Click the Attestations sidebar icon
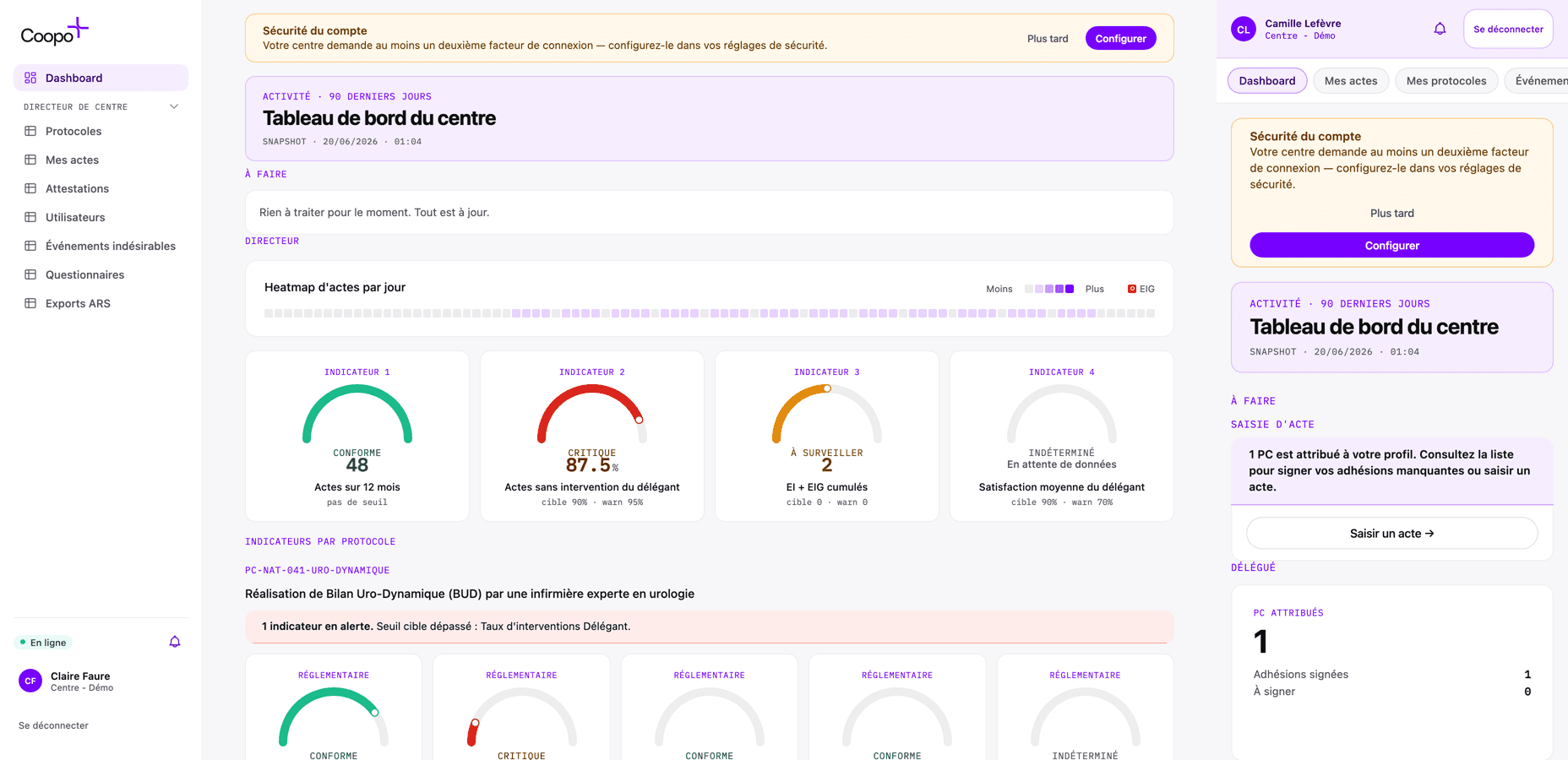Image resolution: width=1568 pixels, height=760 pixels. [x=30, y=188]
